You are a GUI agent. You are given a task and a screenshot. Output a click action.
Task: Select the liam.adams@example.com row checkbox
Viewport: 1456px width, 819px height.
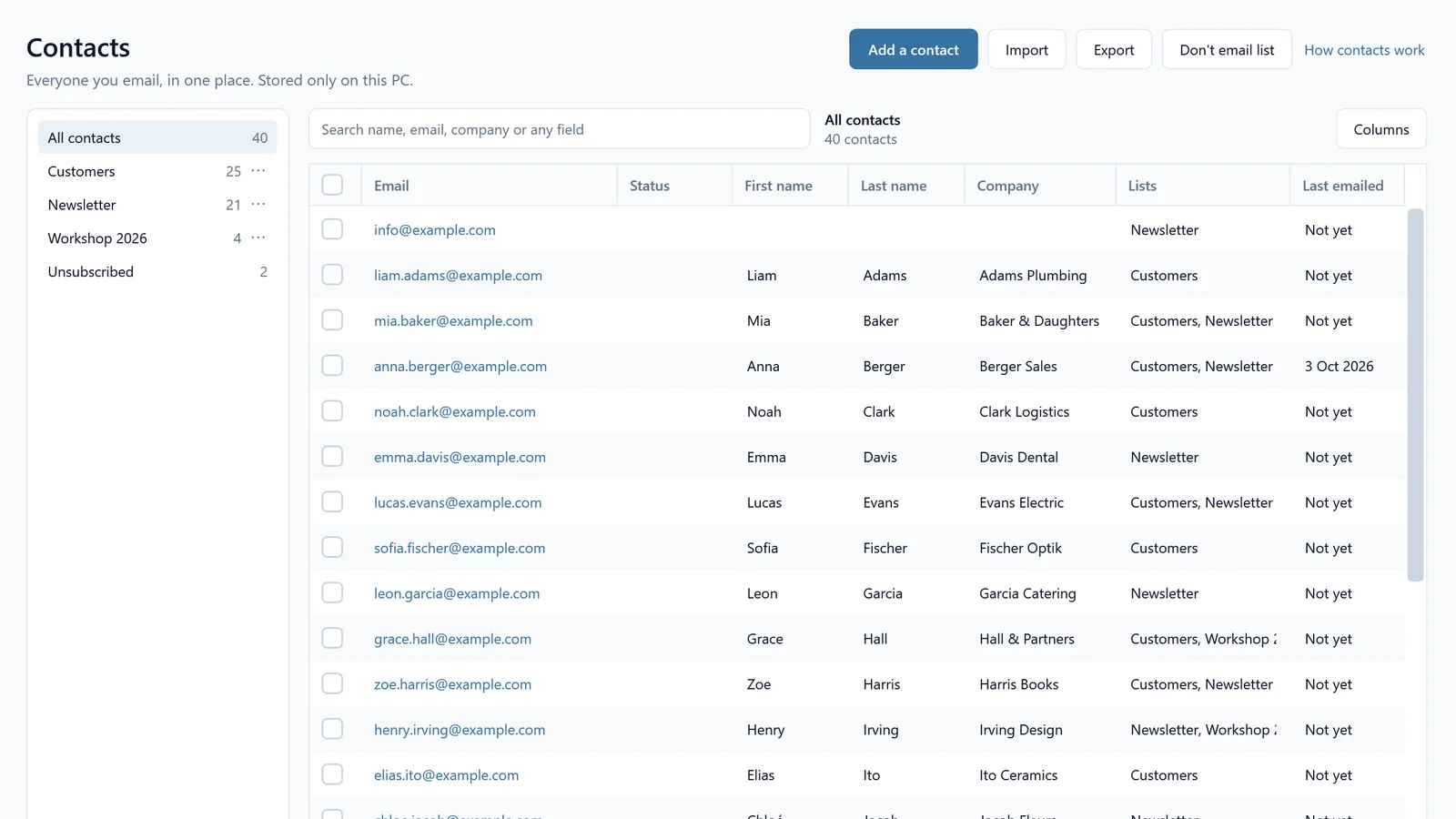332,275
